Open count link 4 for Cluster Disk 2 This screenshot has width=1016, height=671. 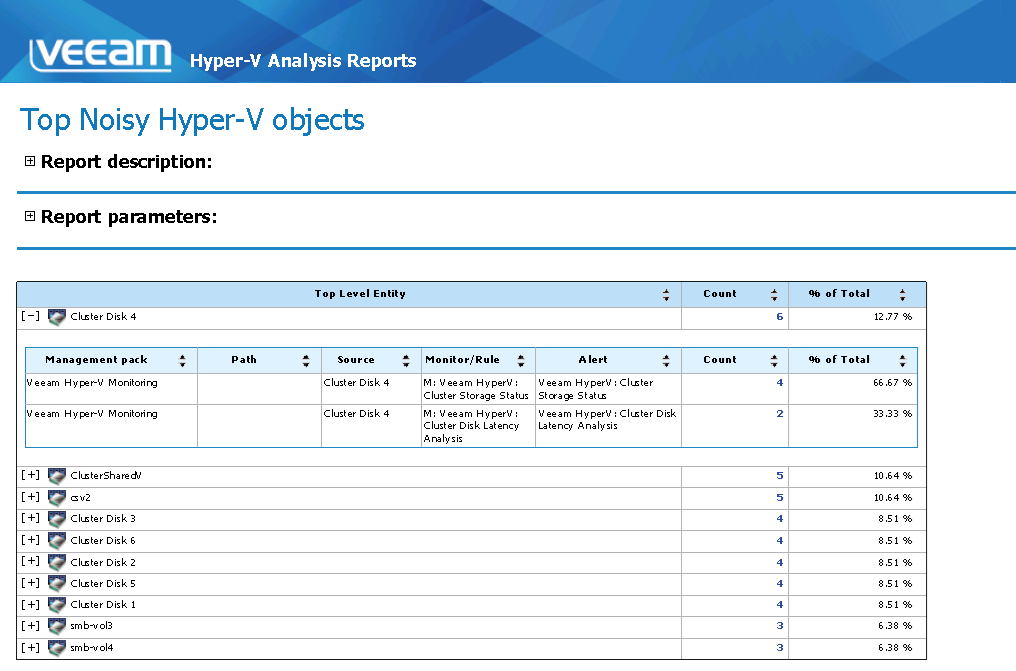779,562
